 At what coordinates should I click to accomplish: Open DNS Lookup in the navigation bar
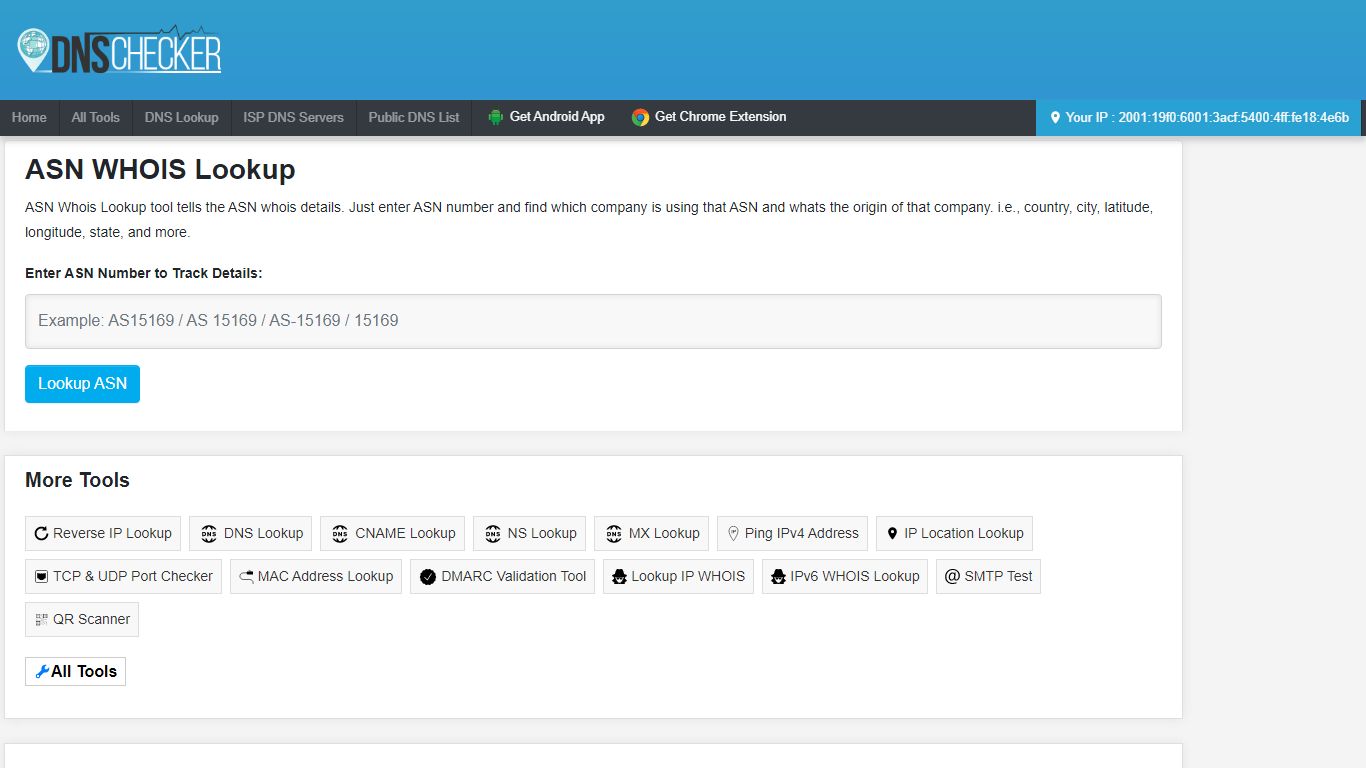[181, 117]
